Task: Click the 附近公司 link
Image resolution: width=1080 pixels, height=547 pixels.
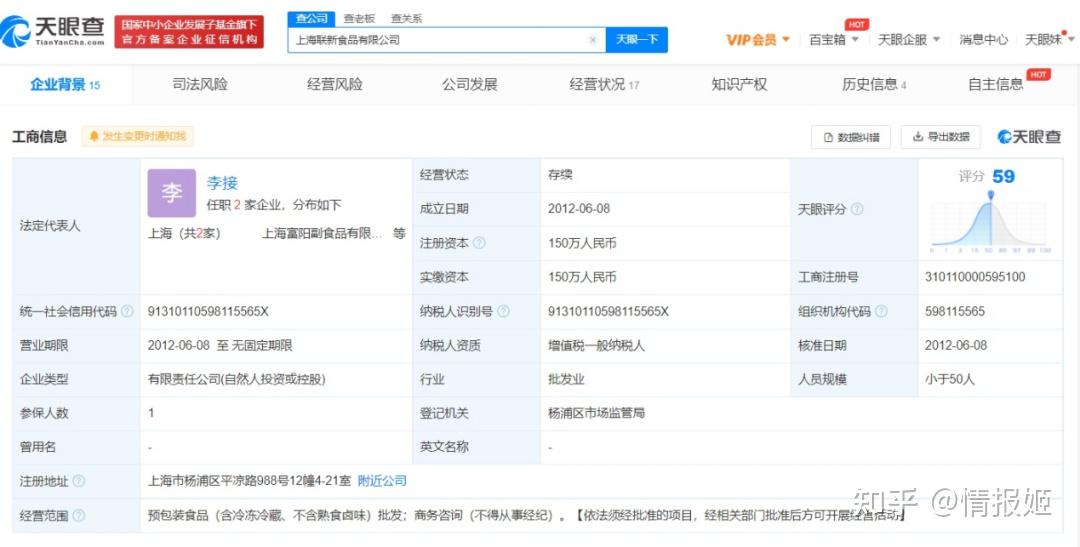Action: point(382,481)
